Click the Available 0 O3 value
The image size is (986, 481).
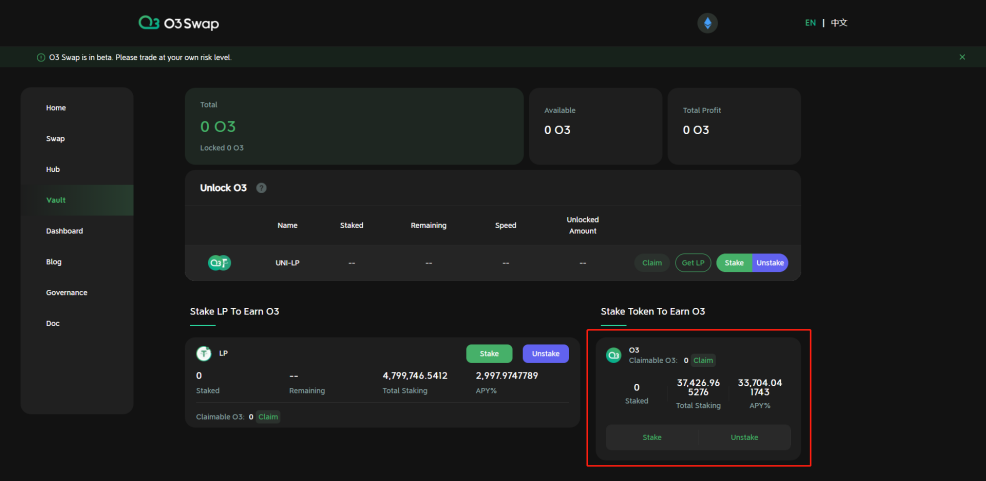pyautogui.click(x=557, y=130)
